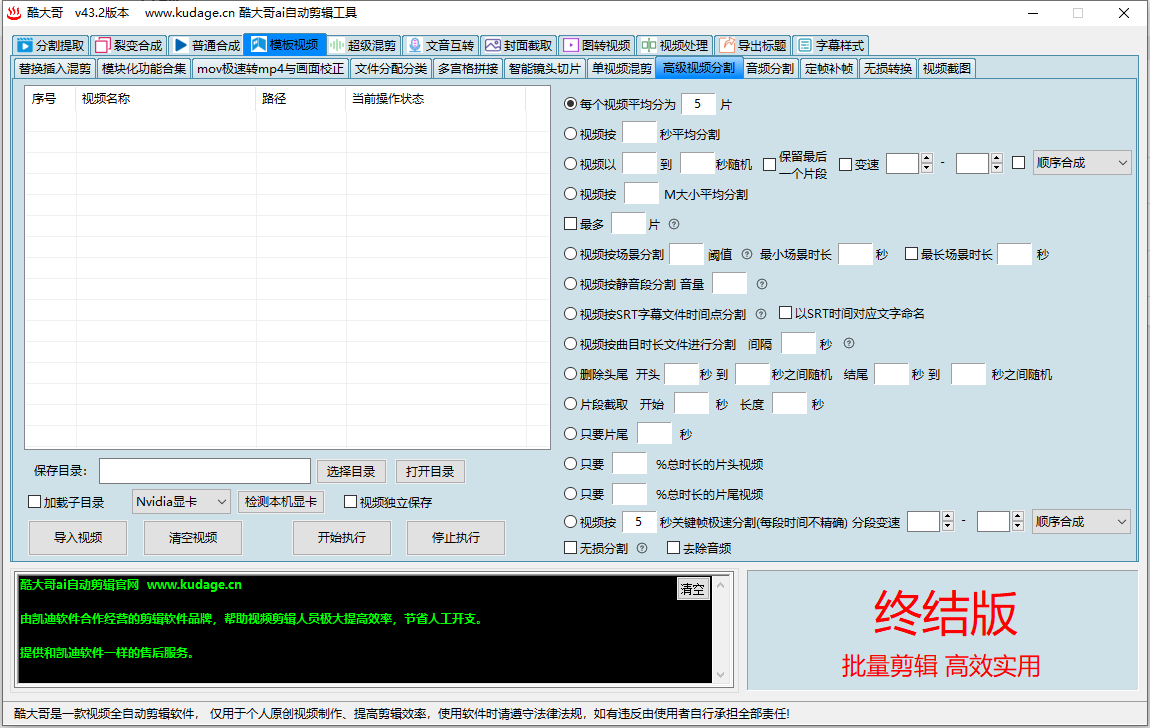Screen dimensions: 1150x728
Task: Click the 检测本机显卡 button
Action: (x=281, y=501)
